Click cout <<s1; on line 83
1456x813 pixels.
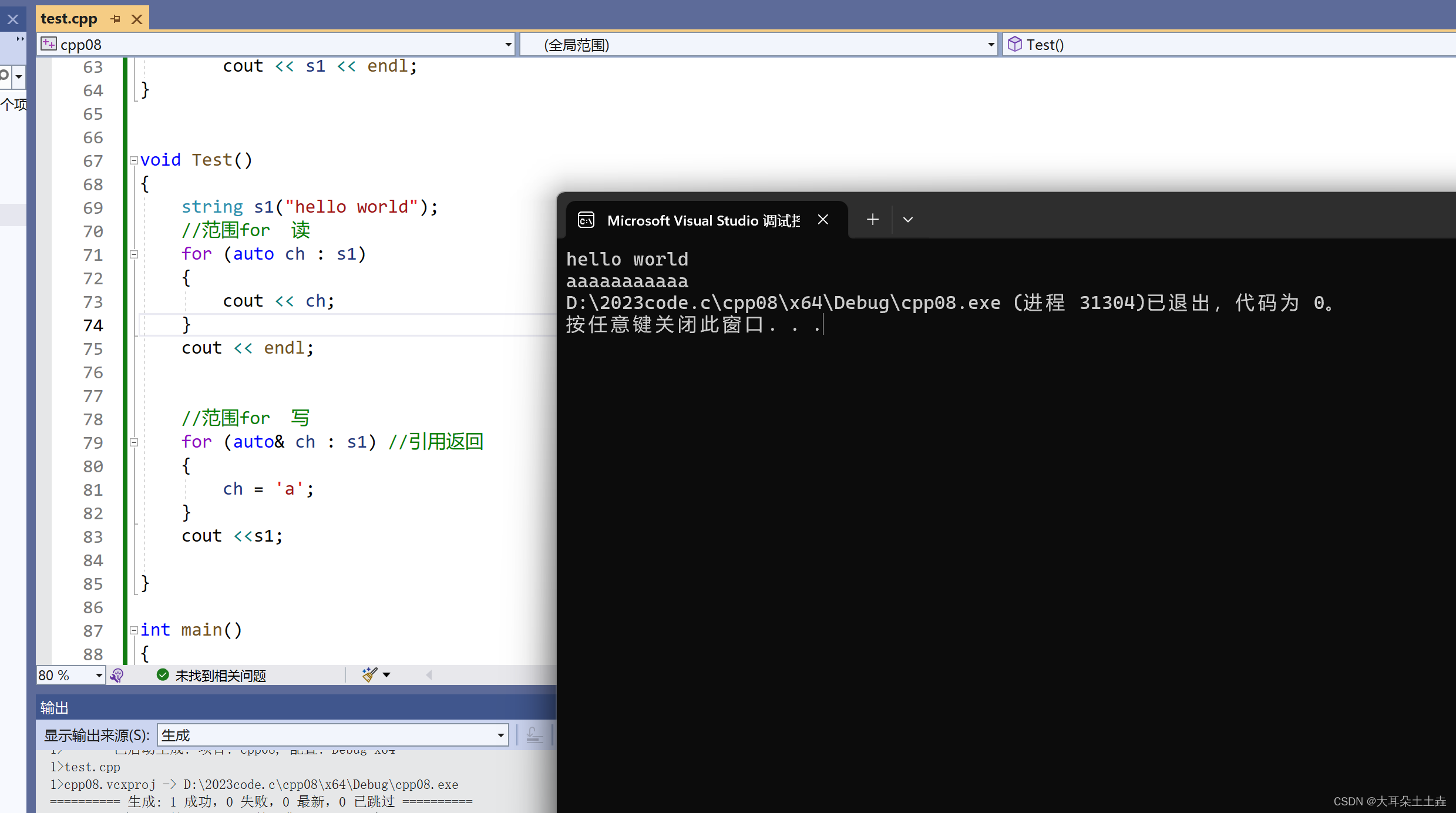(x=232, y=536)
